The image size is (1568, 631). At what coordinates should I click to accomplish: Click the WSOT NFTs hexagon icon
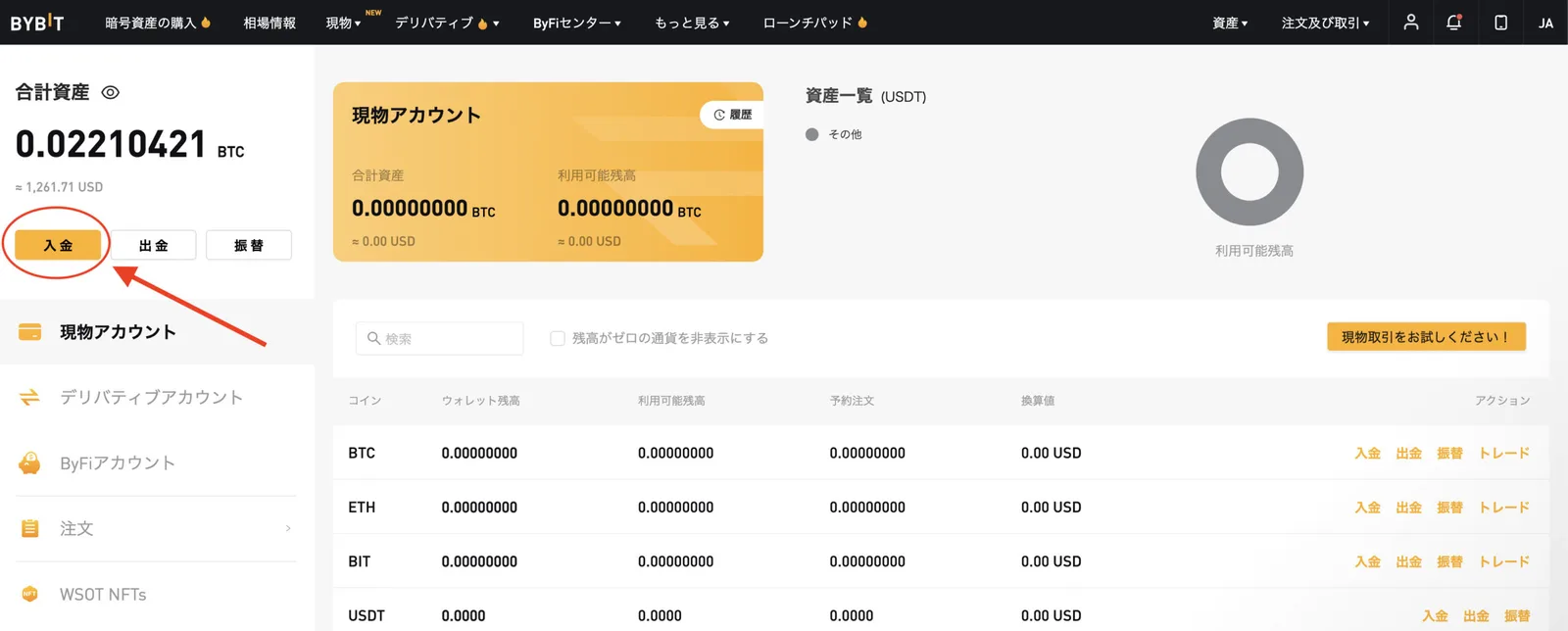(30, 594)
